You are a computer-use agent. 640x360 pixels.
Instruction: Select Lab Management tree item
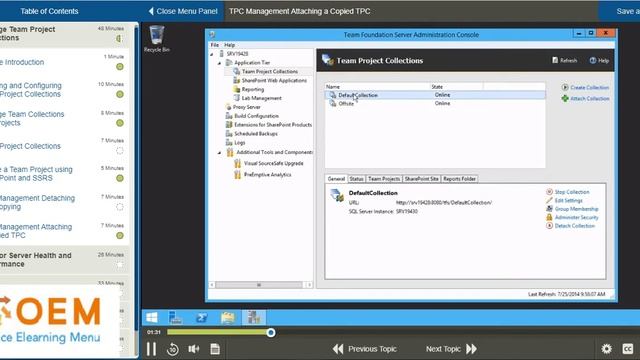[262, 98]
